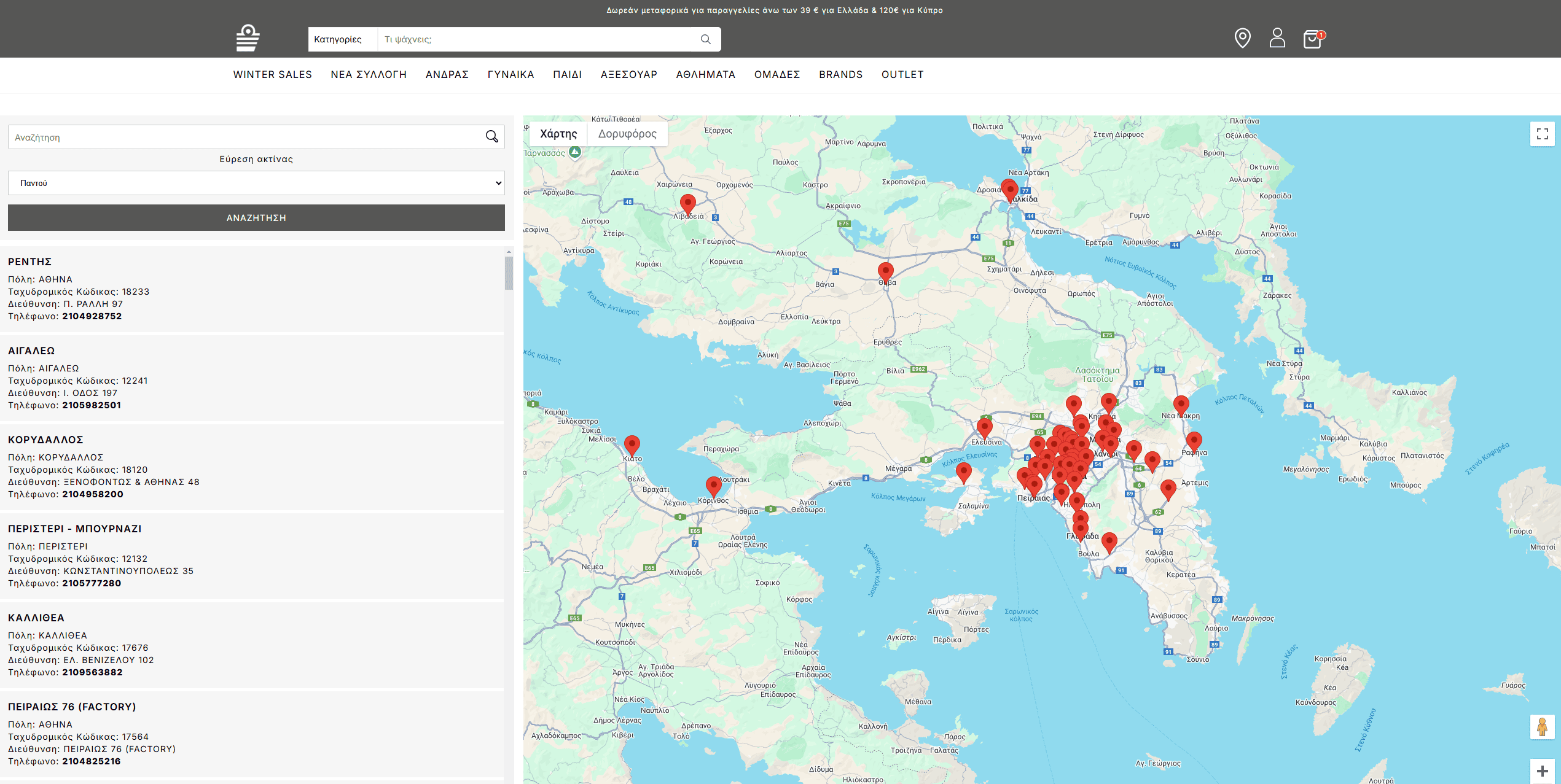Open the ΠΑΙΔΙ menu
Viewport: 1561px width, 784px height.
pyautogui.click(x=568, y=75)
